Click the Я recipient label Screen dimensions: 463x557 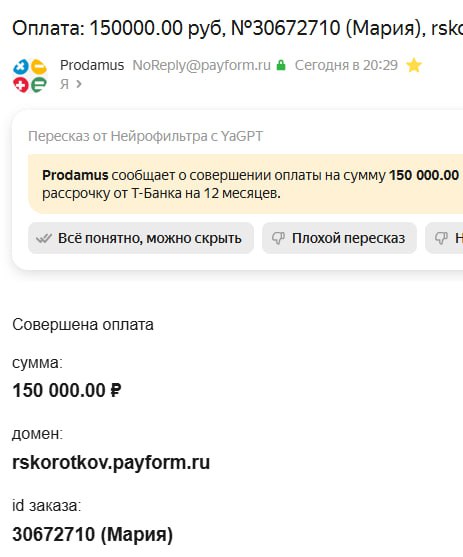pyautogui.click(x=64, y=84)
